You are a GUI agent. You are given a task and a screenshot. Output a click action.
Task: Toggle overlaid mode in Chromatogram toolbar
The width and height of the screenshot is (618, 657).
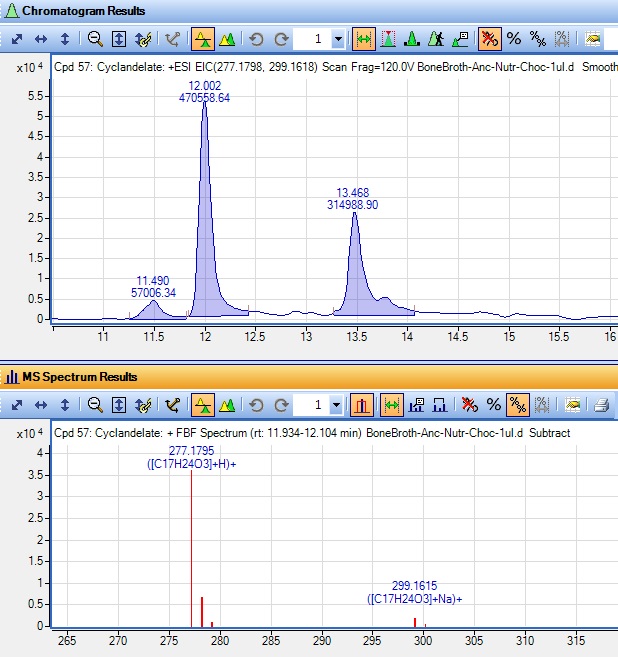227,39
